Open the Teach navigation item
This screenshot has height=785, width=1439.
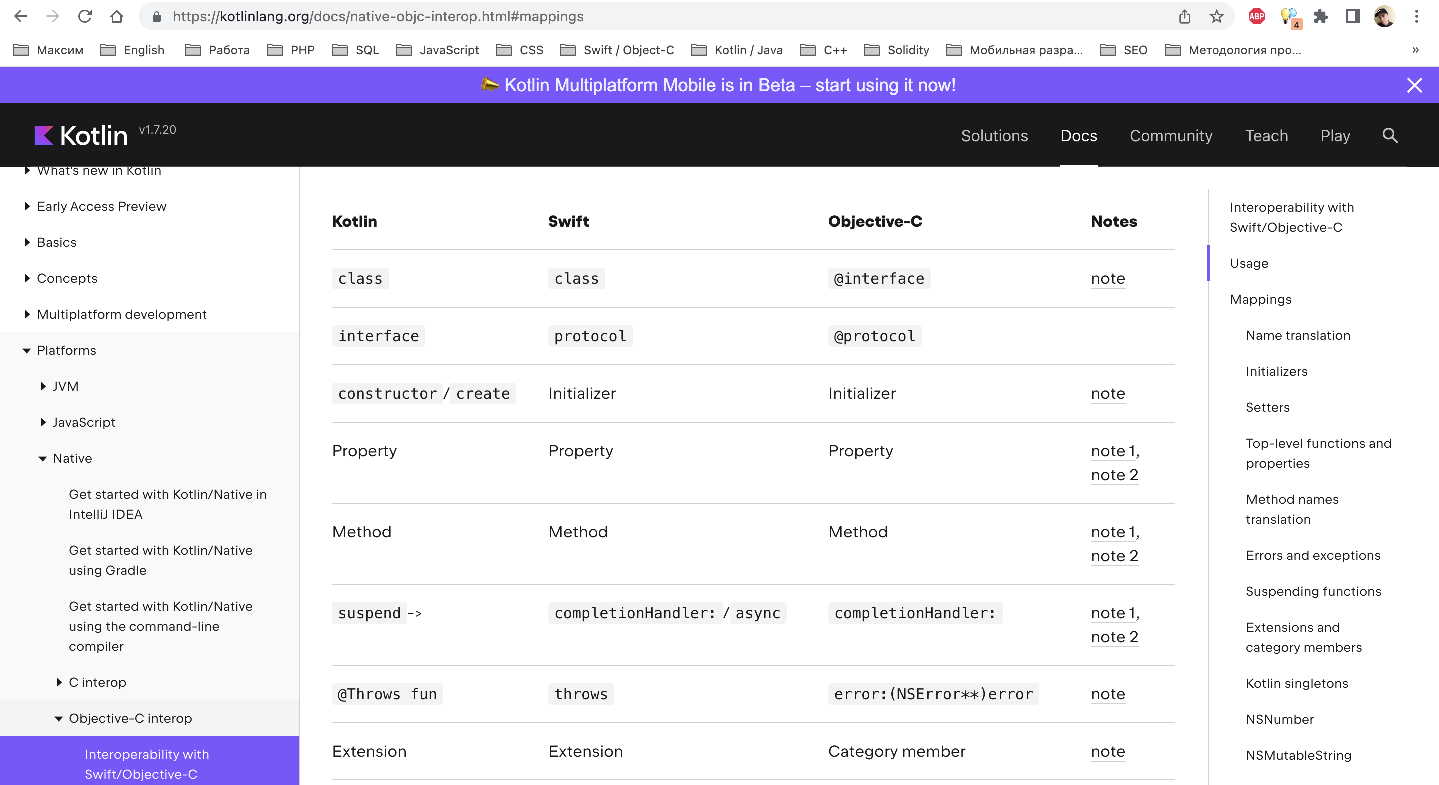click(1266, 136)
